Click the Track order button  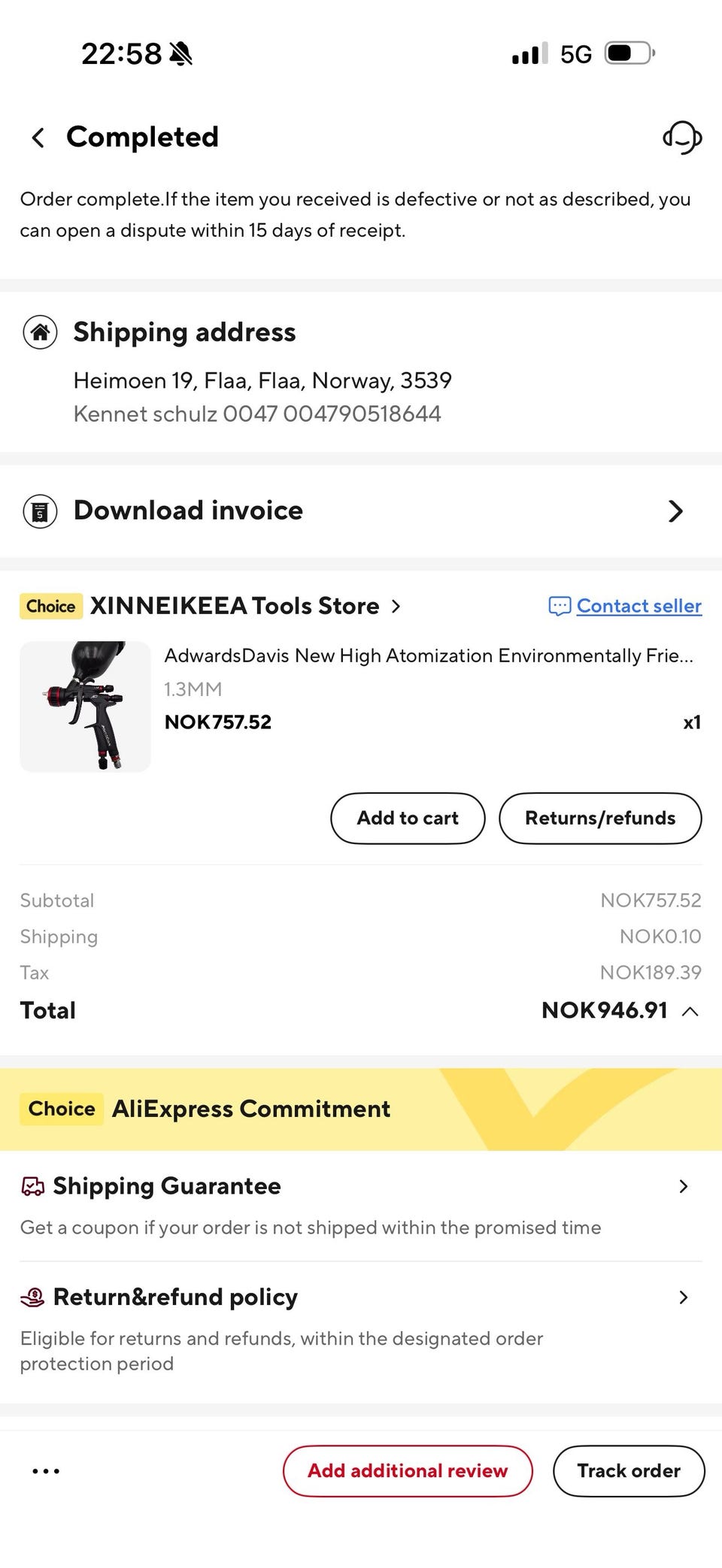pyautogui.click(x=629, y=1470)
